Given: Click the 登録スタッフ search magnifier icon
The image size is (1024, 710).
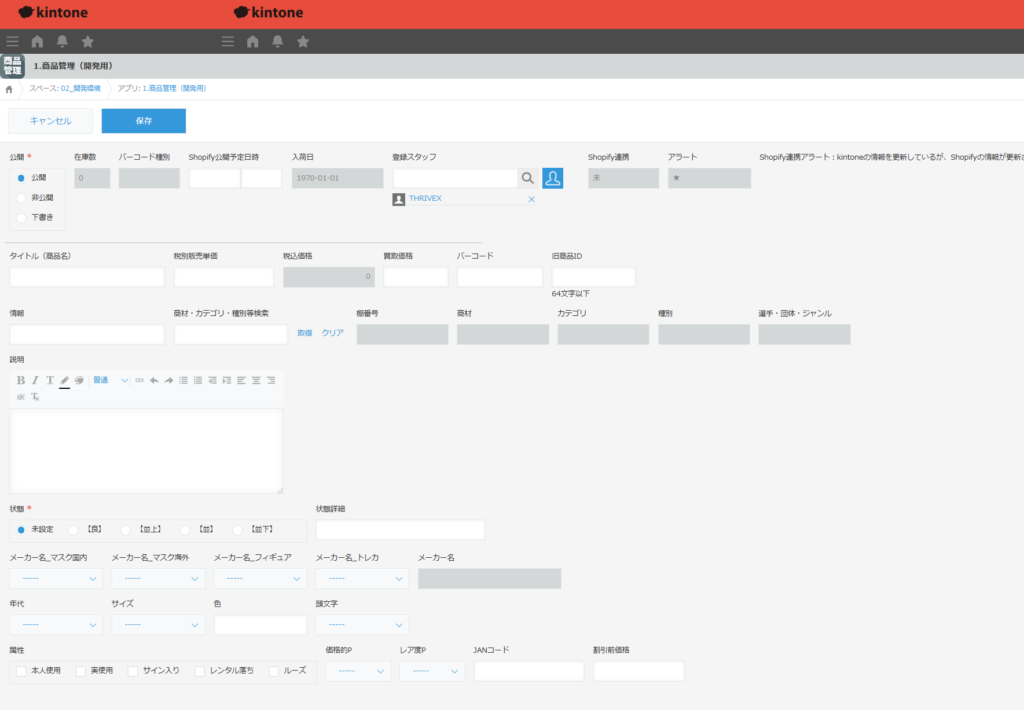Looking at the screenshot, I should [527, 178].
